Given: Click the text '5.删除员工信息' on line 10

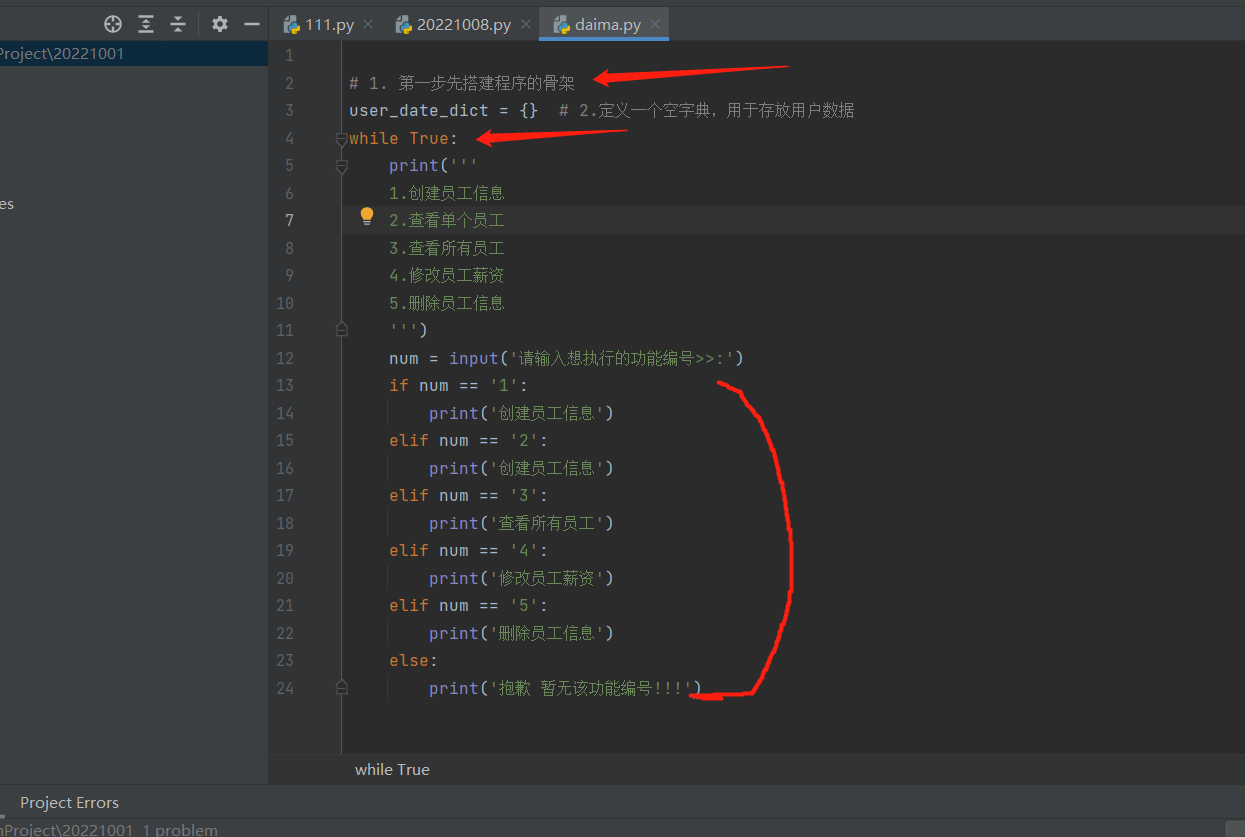Looking at the screenshot, I should point(447,303).
